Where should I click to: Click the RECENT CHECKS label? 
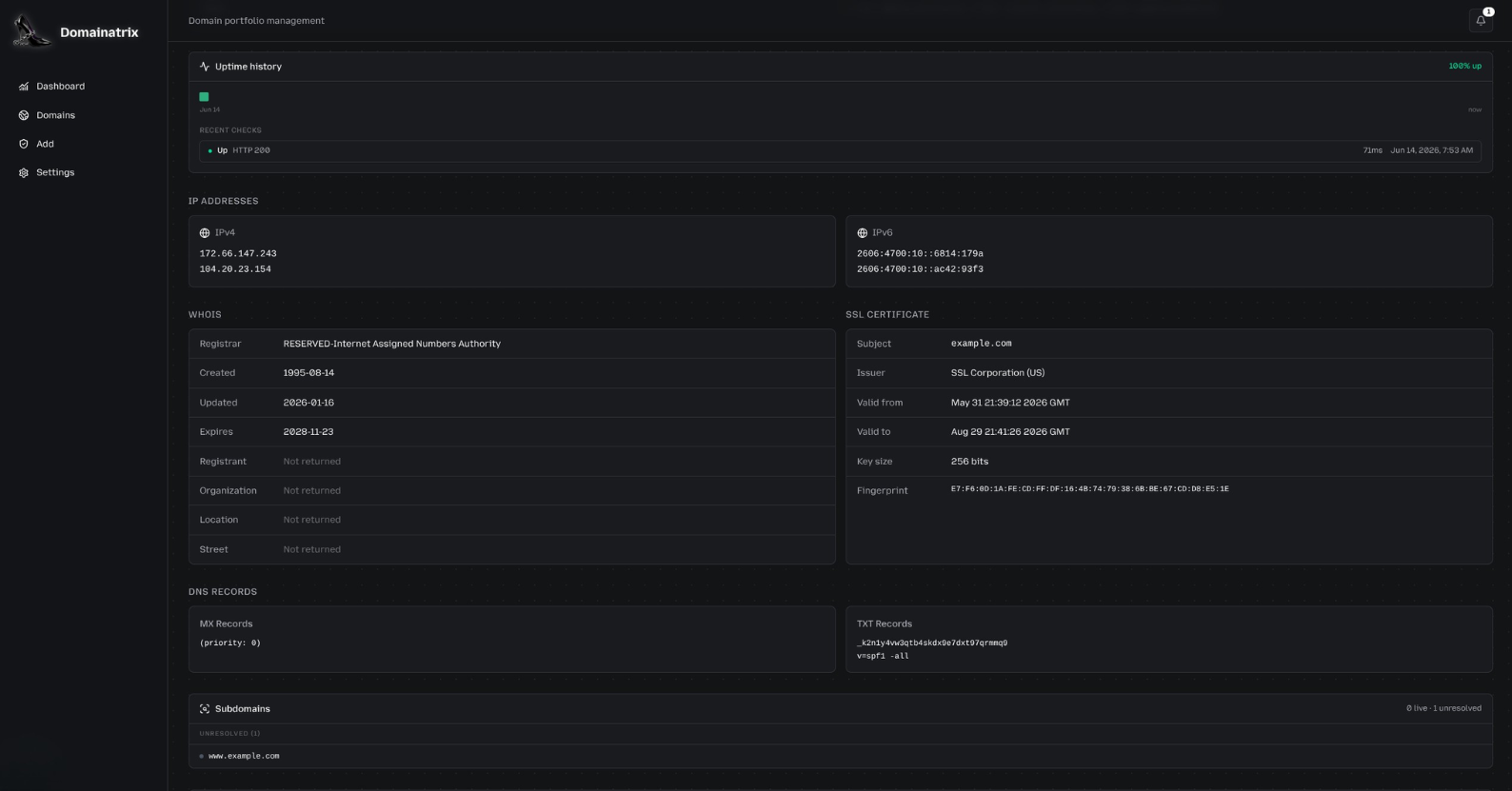(x=230, y=130)
